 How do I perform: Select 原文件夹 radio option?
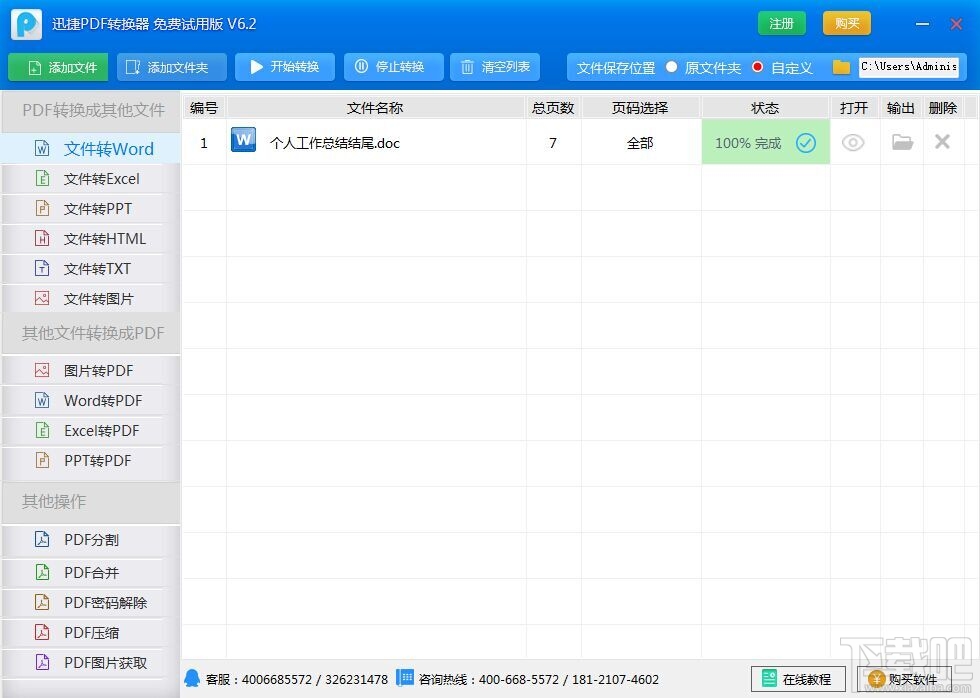click(x=671, y=67)
